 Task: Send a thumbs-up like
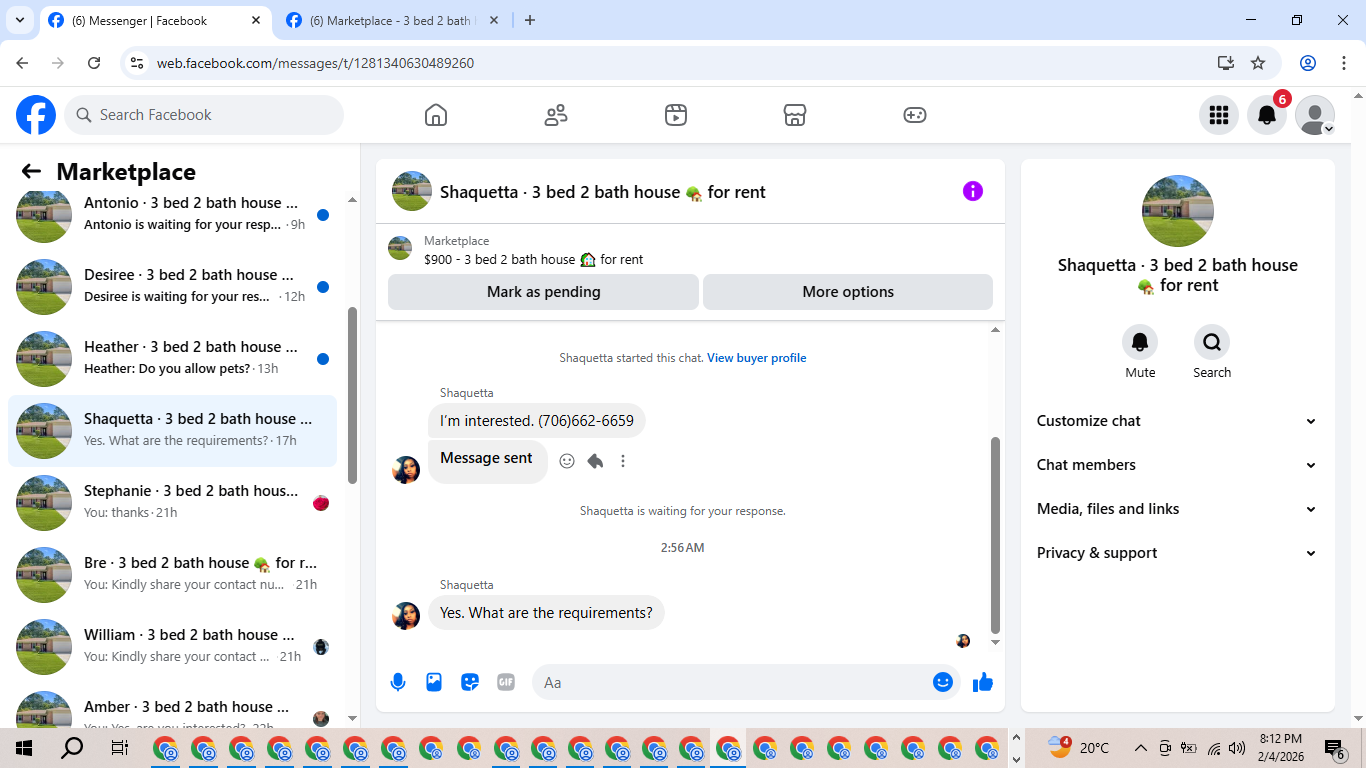click(983, 682)
